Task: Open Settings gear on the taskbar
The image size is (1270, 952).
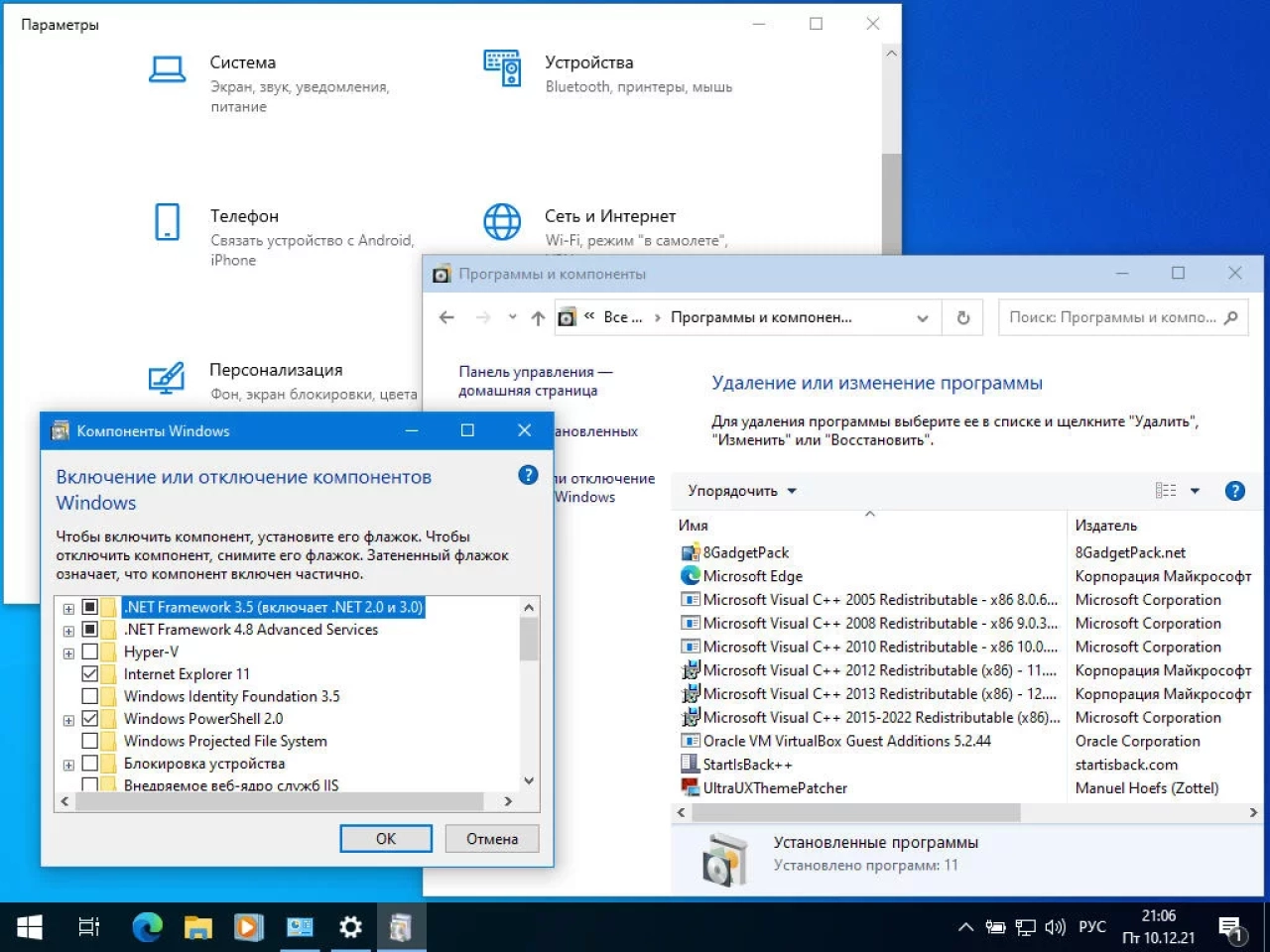Action: pyautogui.click(x=350, y=927)
